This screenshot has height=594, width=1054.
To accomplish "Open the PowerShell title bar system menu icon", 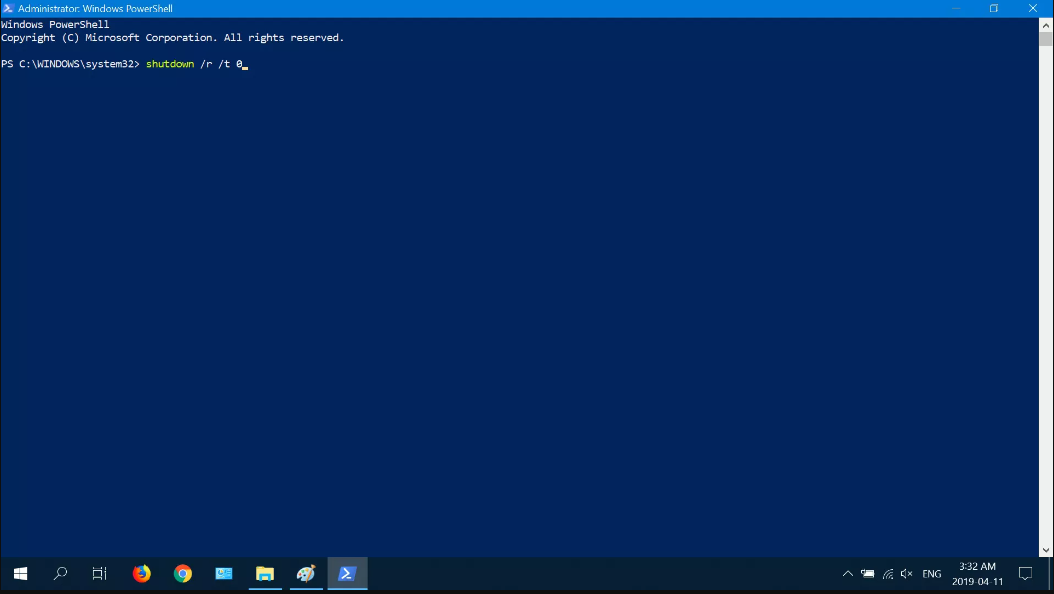I will [x=8, y=8].
